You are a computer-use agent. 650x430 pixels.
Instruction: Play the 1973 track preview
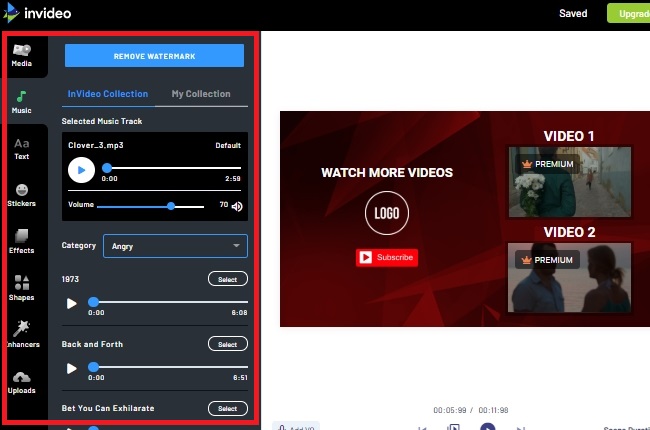pyautogui.click(x=72, y=304)
